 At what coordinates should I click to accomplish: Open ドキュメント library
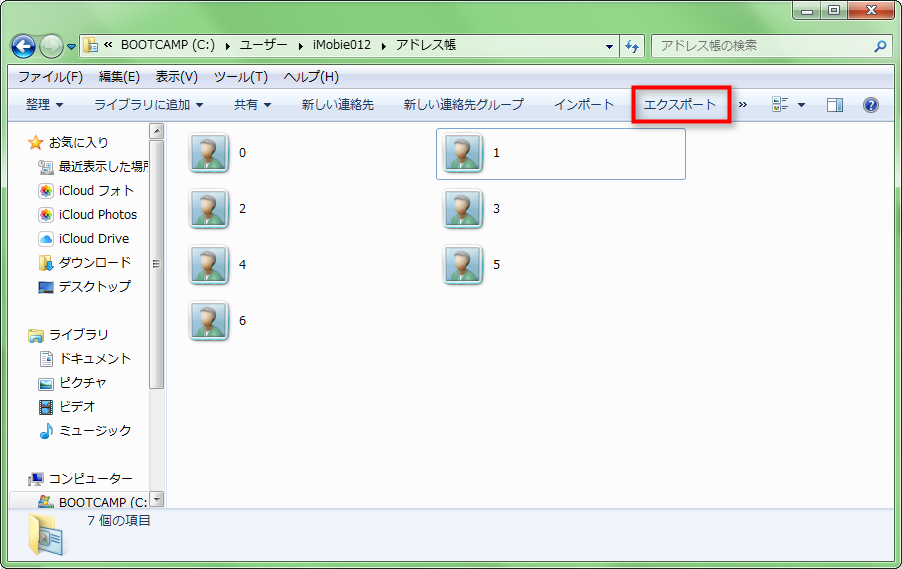tap(85, 358)
